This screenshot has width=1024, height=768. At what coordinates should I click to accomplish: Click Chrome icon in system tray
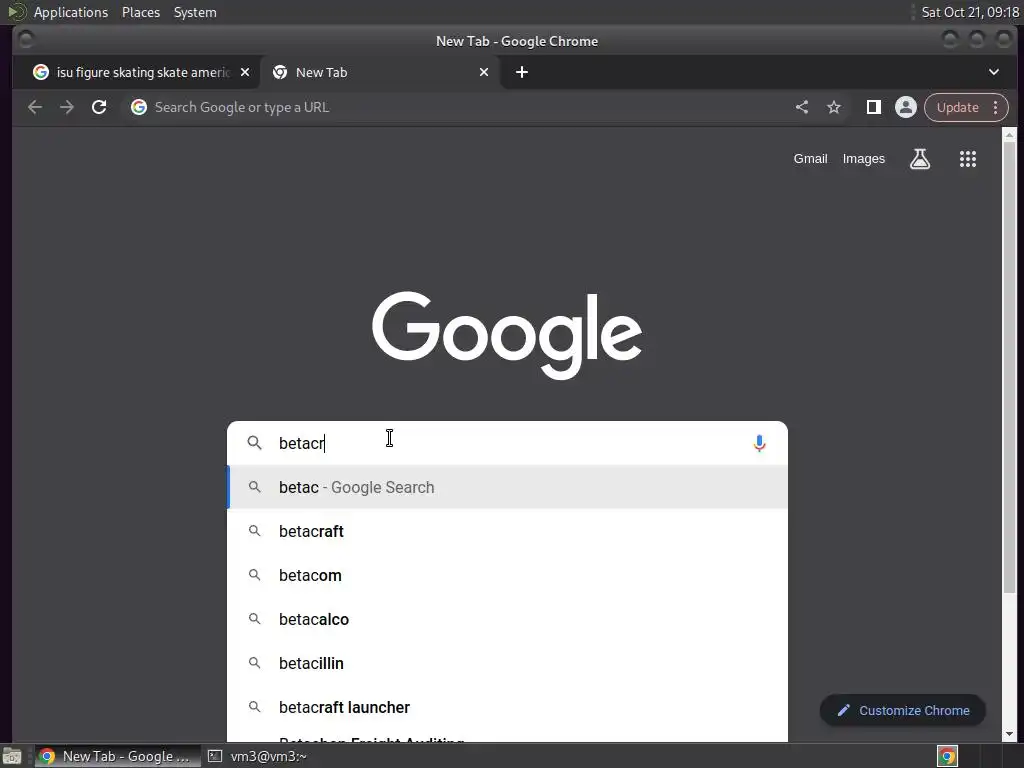coord(948,756)
